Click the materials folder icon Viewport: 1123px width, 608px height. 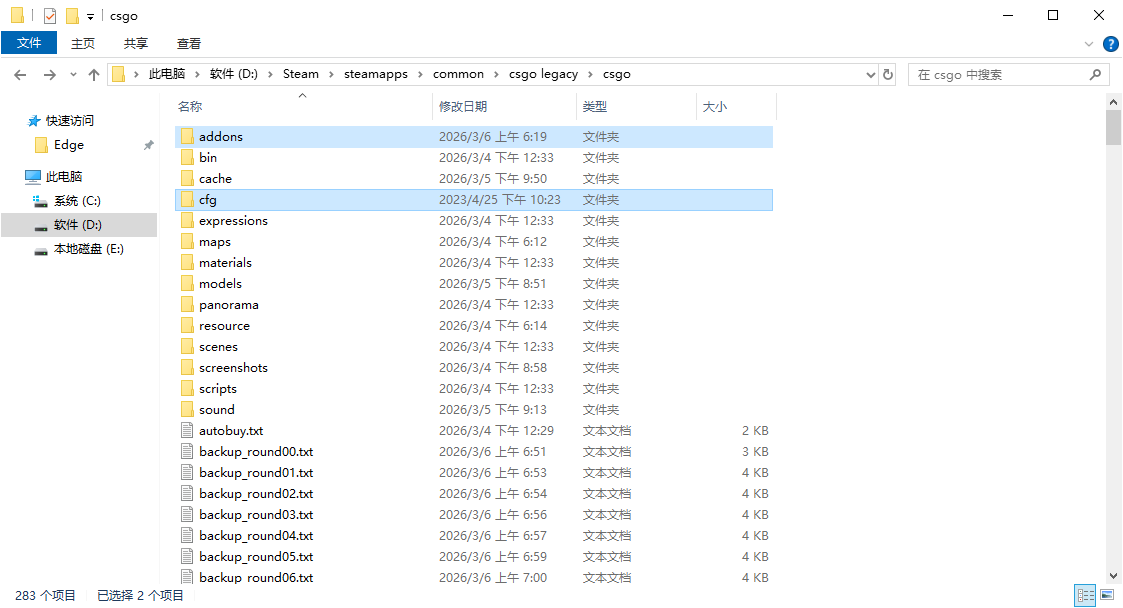pos(187,262)
